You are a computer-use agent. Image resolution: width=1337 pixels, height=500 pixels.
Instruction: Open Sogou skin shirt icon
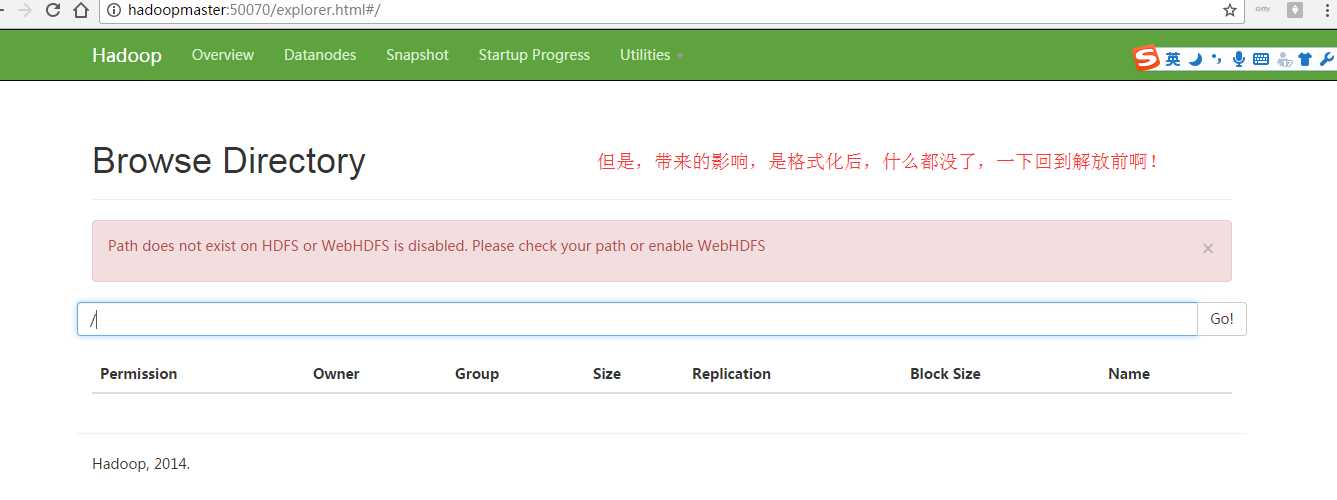point(1304,59)
